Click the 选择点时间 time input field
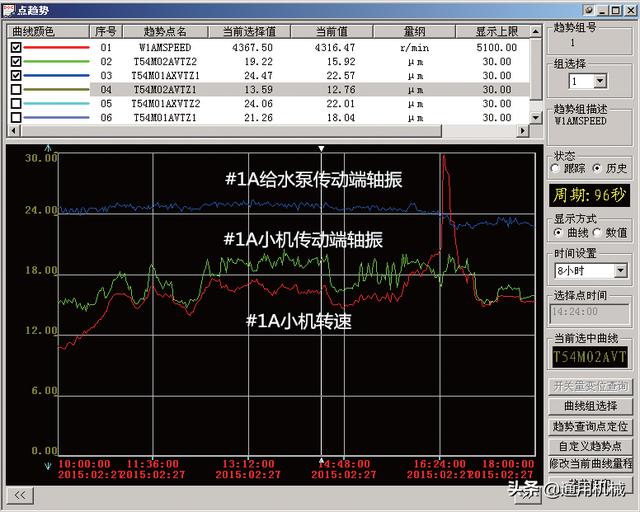Viewport: 640px width, 512px height. point(589,311)
